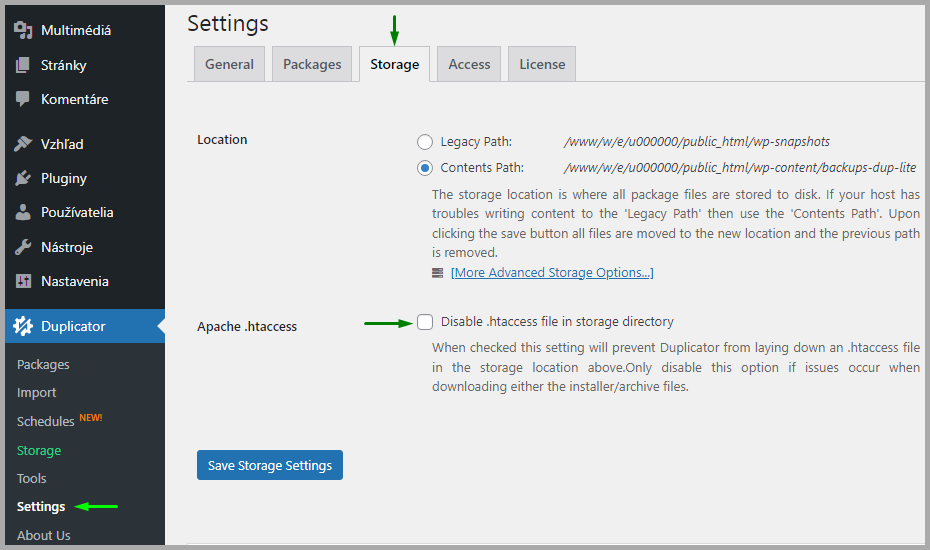Click the Multimédiá media icon
Image resolution: width=930 pixels, height=550 pixels.
(23, 30)
